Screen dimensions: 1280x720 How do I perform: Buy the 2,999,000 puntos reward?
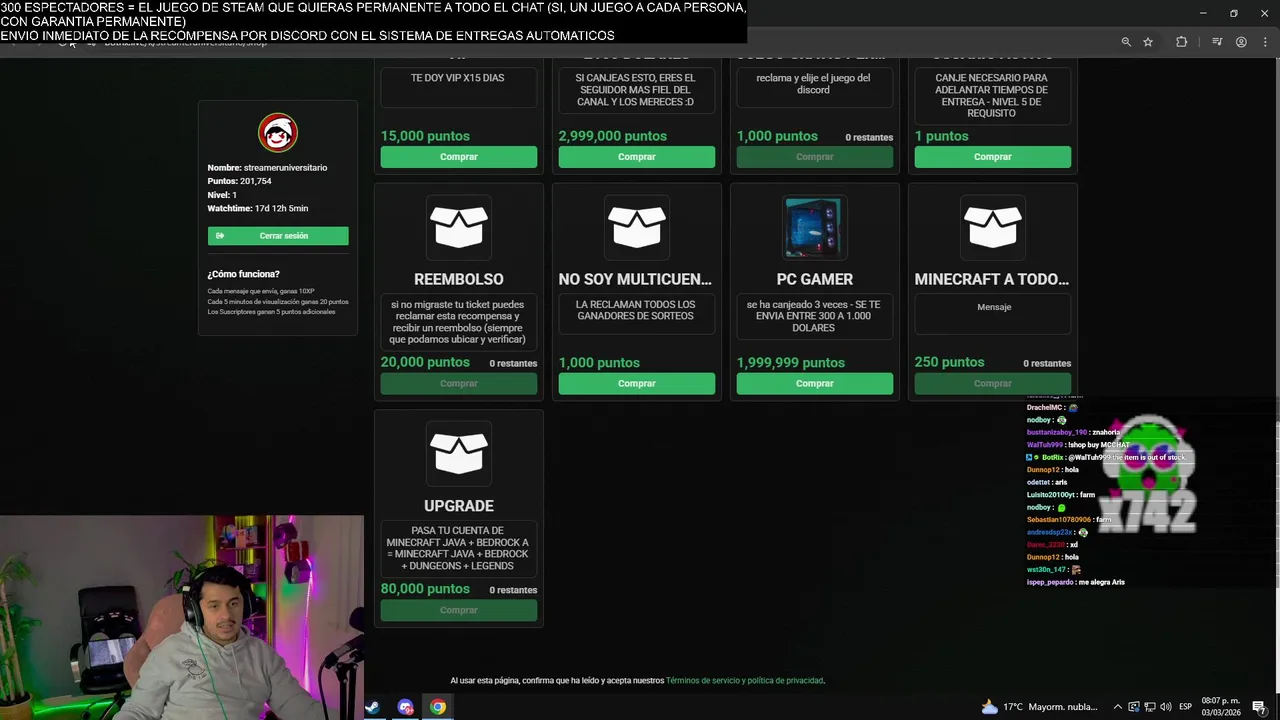[637, 157]
